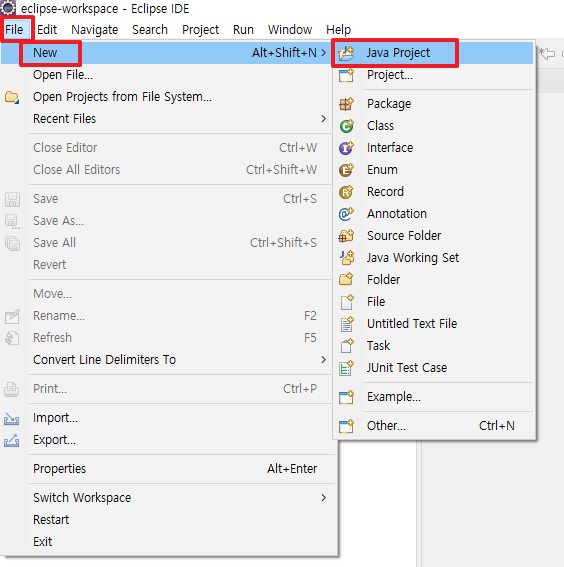The width and height of the screenshot is (564, 567).
Task: Choose Source Folder in New submenu
Action: [x=433, y=236]
